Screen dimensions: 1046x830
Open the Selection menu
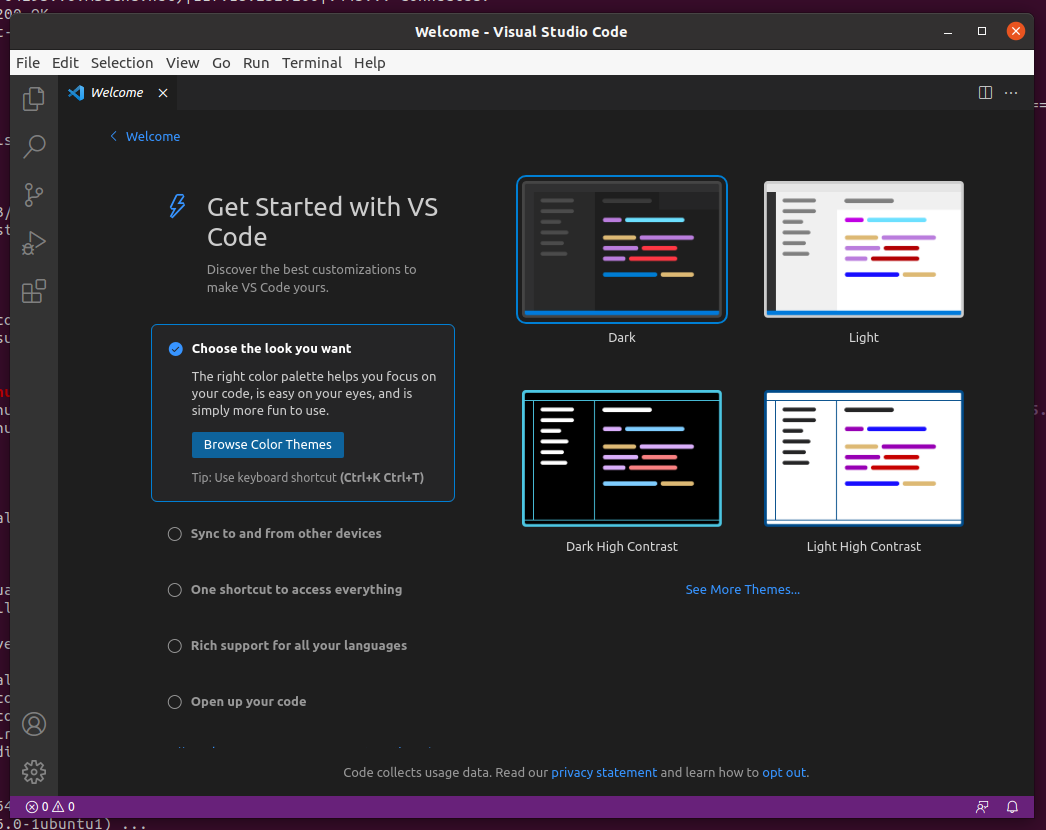[122, 63]
